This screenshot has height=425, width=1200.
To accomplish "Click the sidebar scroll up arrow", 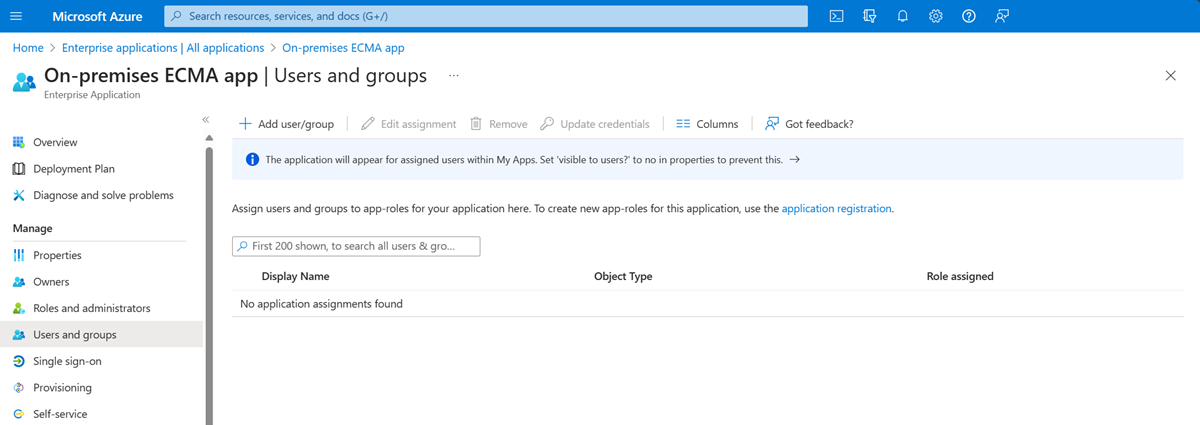I will point(209,137).
